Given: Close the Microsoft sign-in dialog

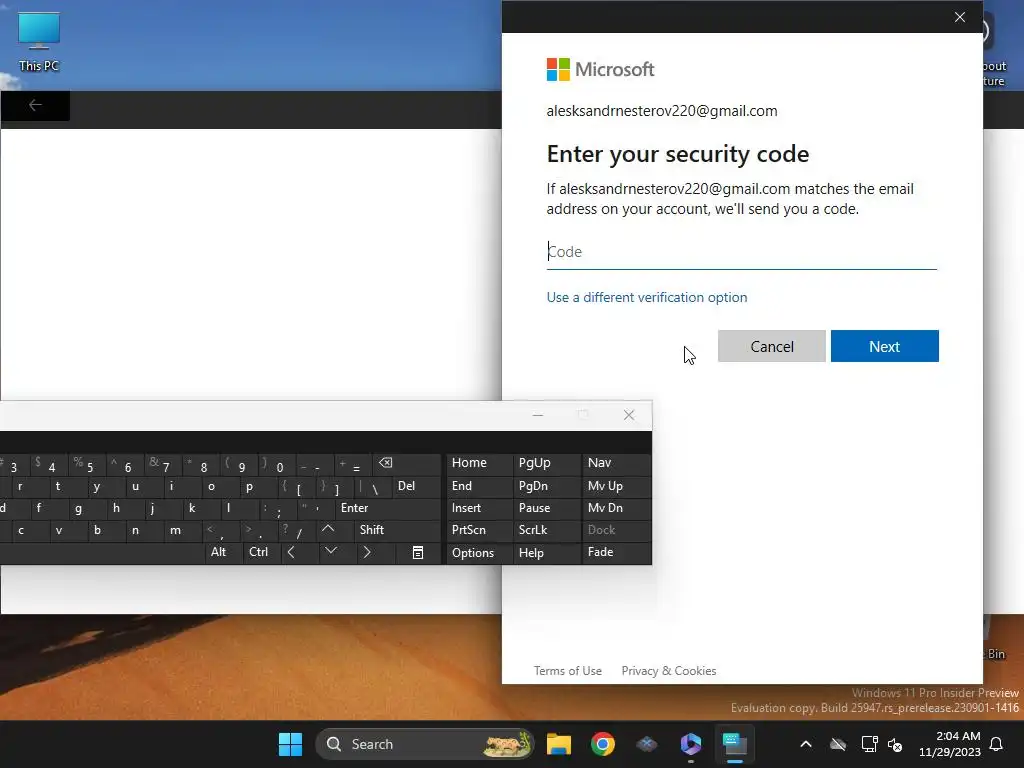Looking at the screenshot, I should coord(959,17).
